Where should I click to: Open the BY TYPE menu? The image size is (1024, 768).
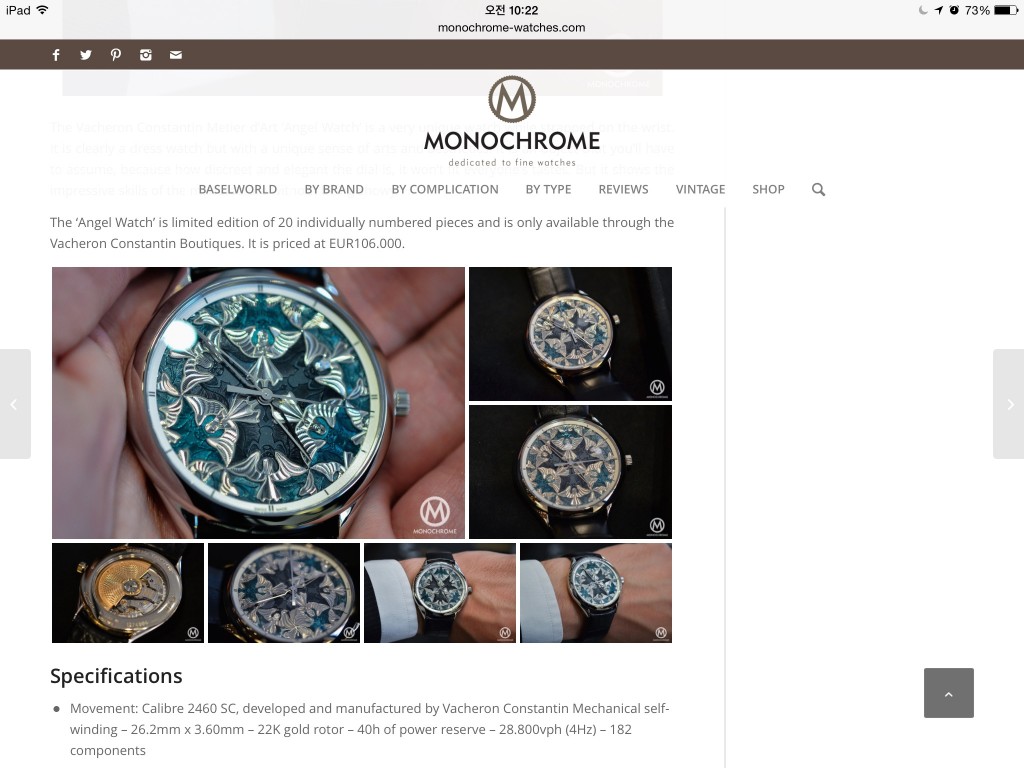pyautogui.click(x=549, y=189)
